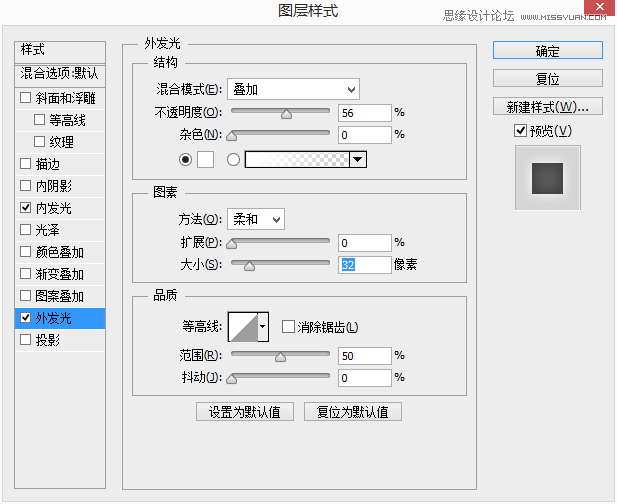Enable the 图案叠加 style checkbox
The width and height of the screenshot is (617, 504).
26,296
